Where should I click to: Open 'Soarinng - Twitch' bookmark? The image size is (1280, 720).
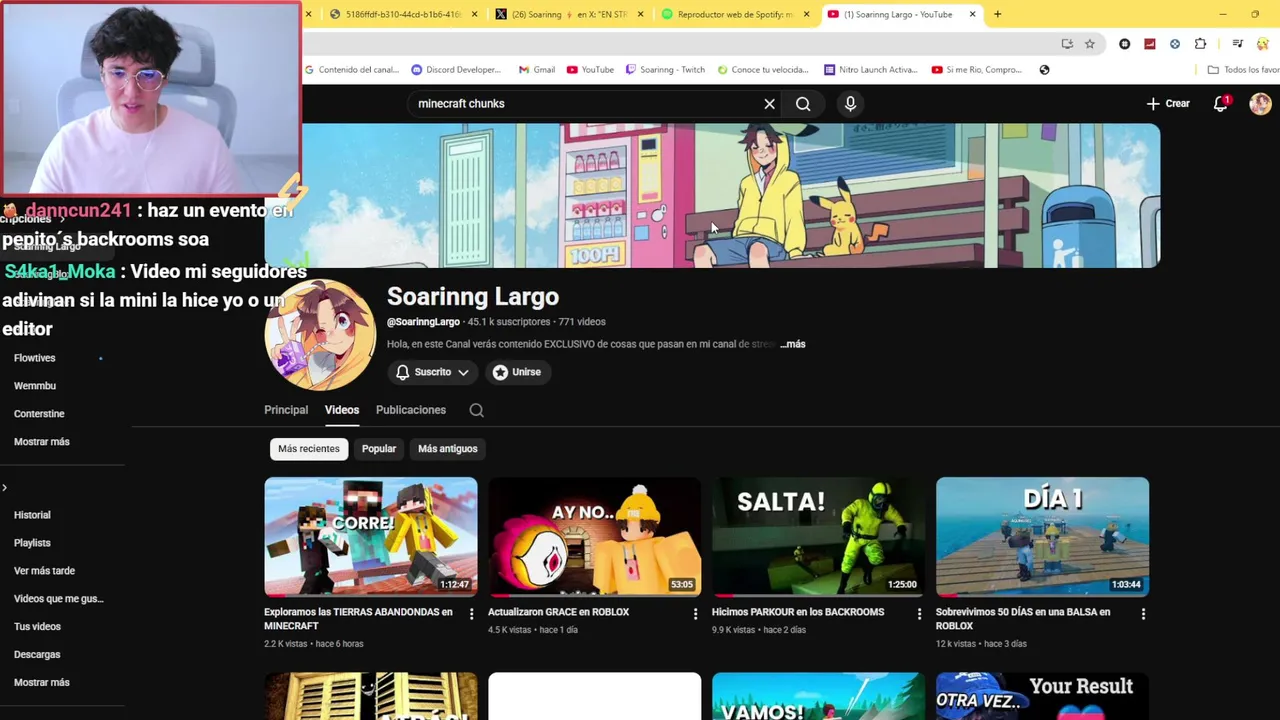[x=665, y=70]
